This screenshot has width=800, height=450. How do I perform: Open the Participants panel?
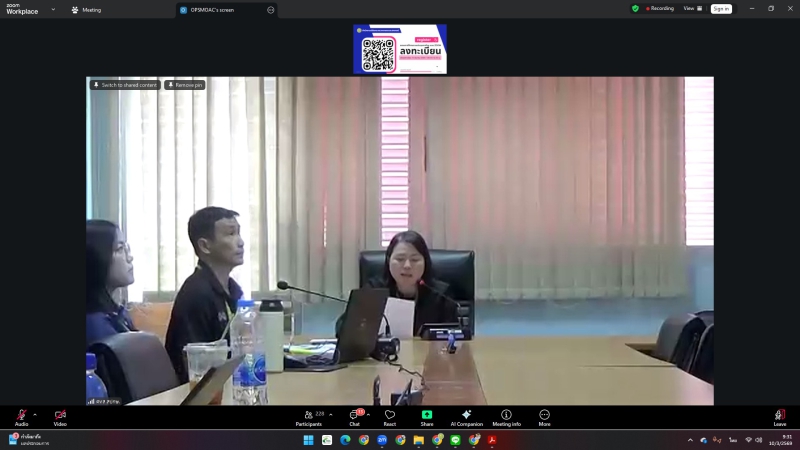click(x=308, y=414)
